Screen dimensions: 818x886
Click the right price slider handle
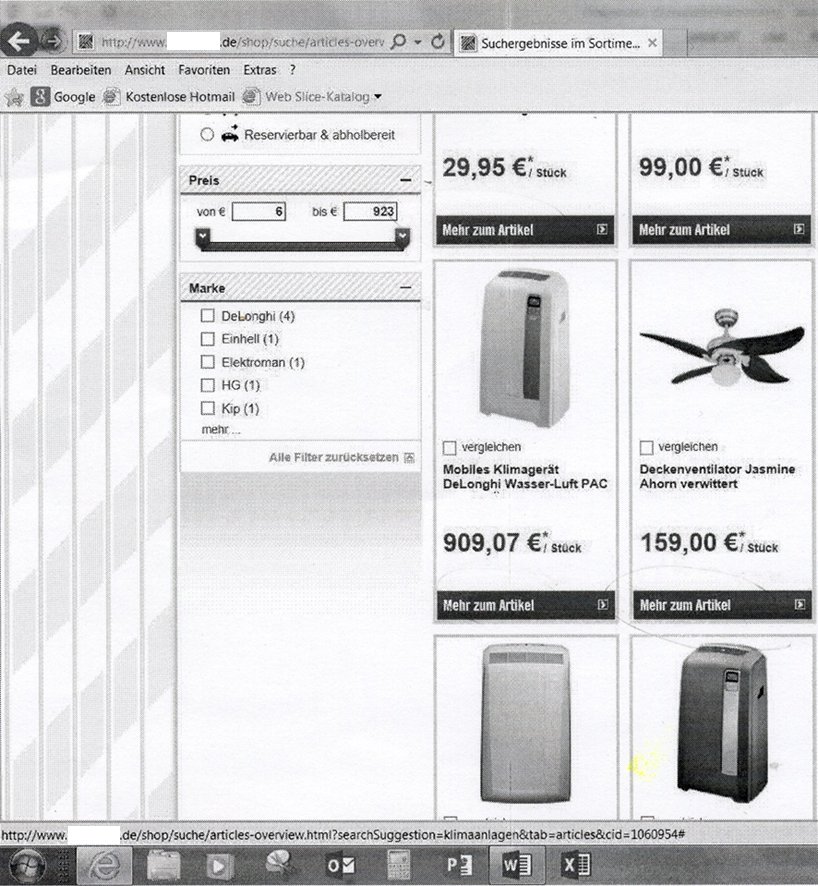click(x=402, y=236)
